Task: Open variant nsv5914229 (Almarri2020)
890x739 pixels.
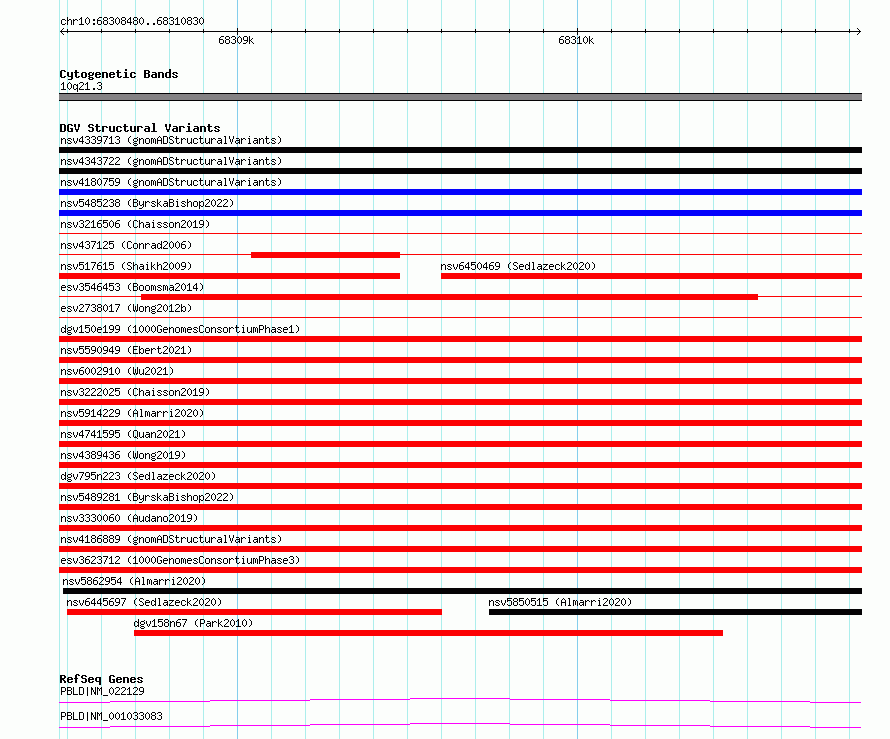Action: tap(132, 413)
